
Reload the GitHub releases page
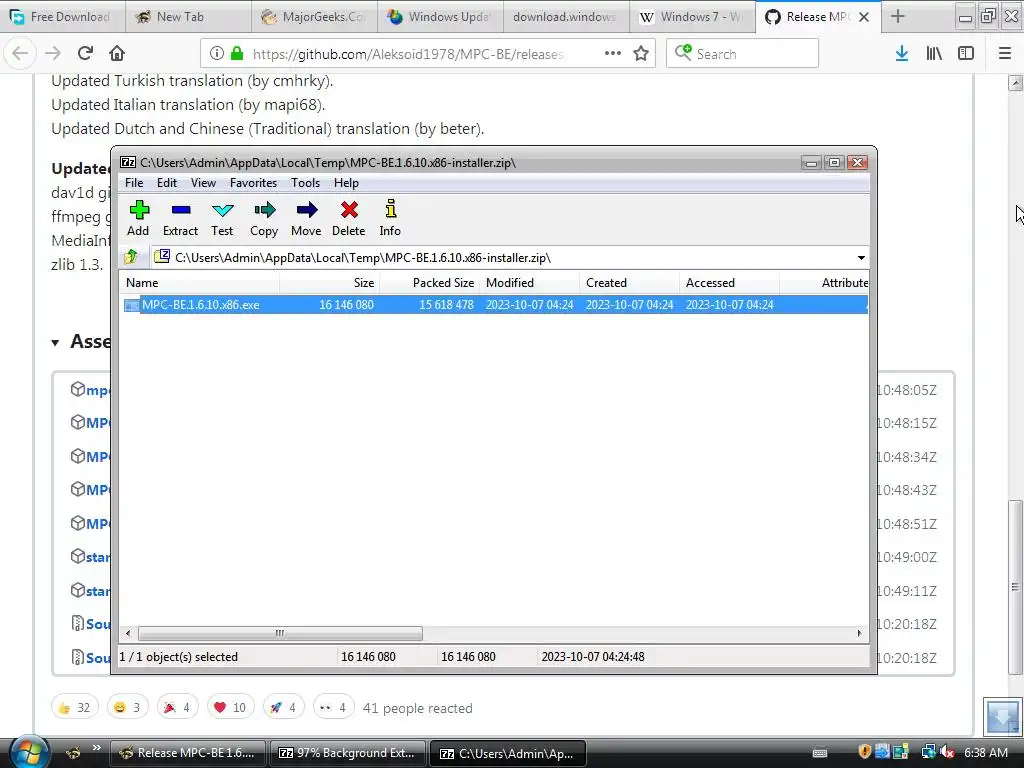(85, 53)
